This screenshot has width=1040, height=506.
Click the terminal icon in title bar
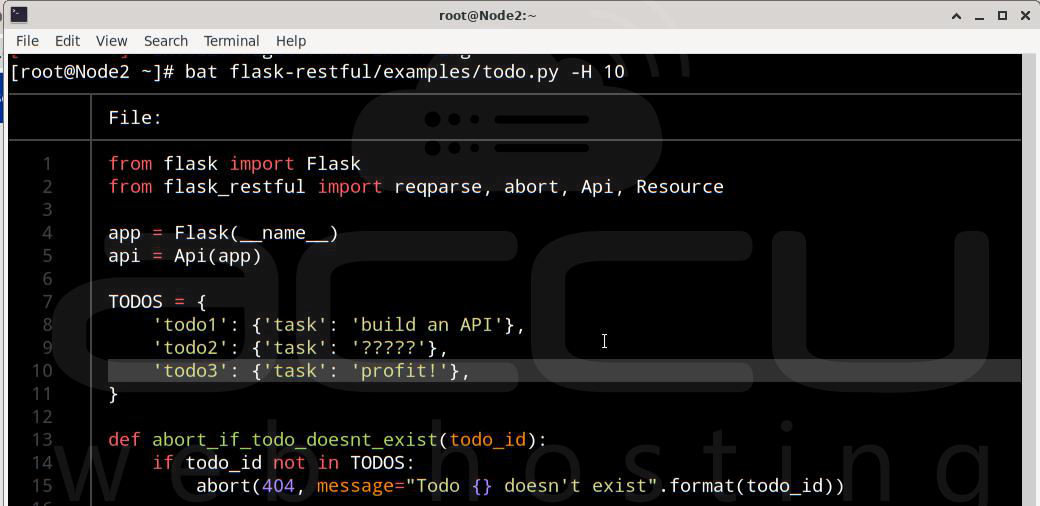(x=19, y=15)
